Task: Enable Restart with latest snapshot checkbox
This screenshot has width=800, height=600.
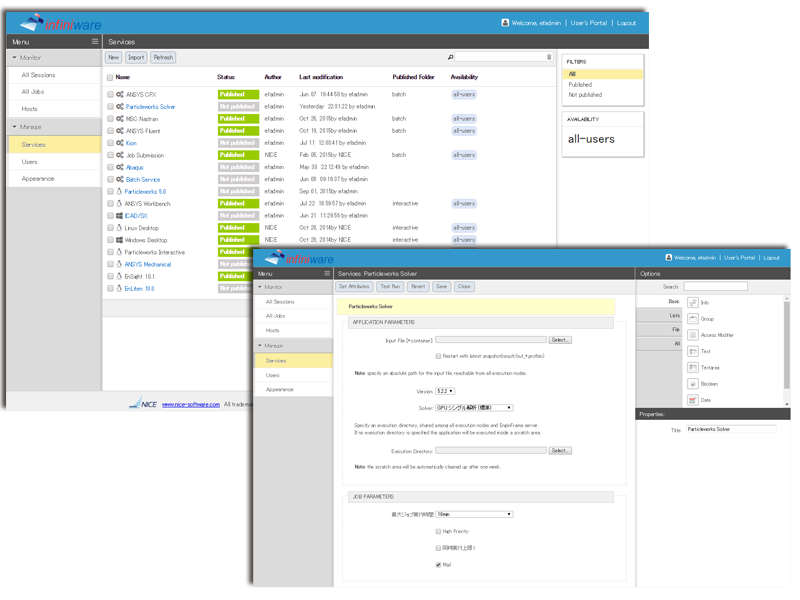Action: pos(438,356)
